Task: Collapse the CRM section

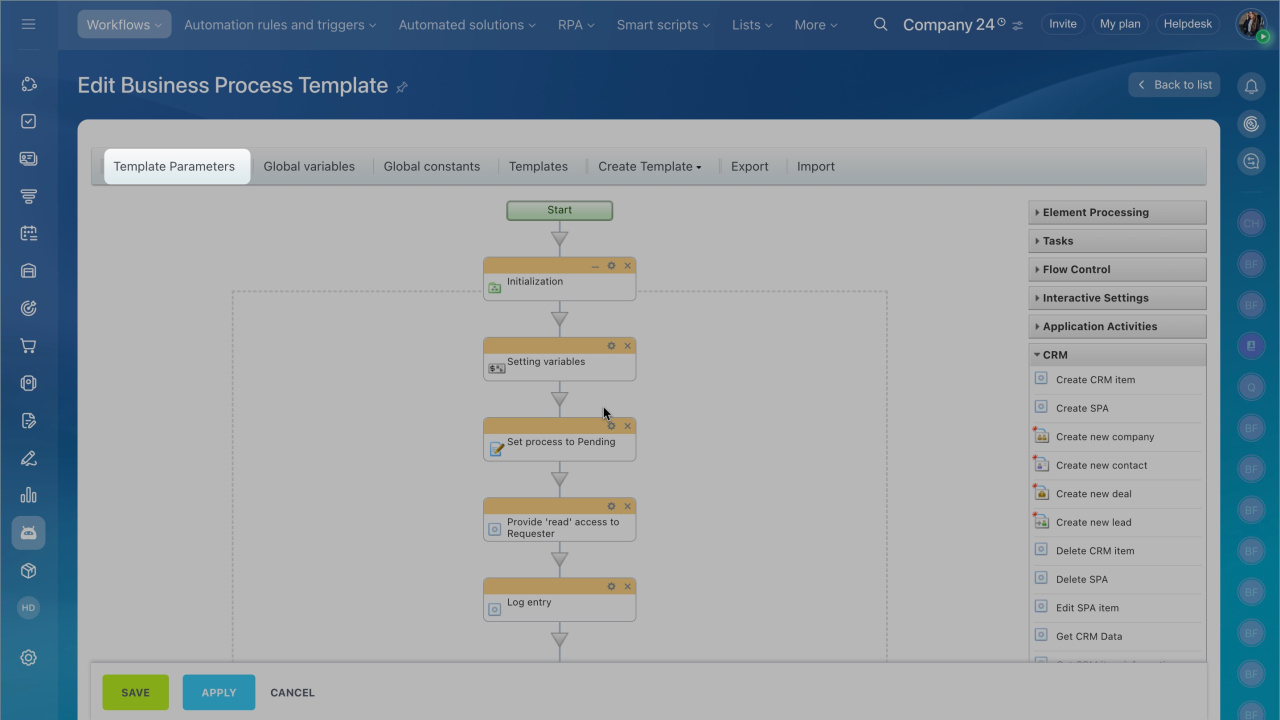Action: point(1117,355)
